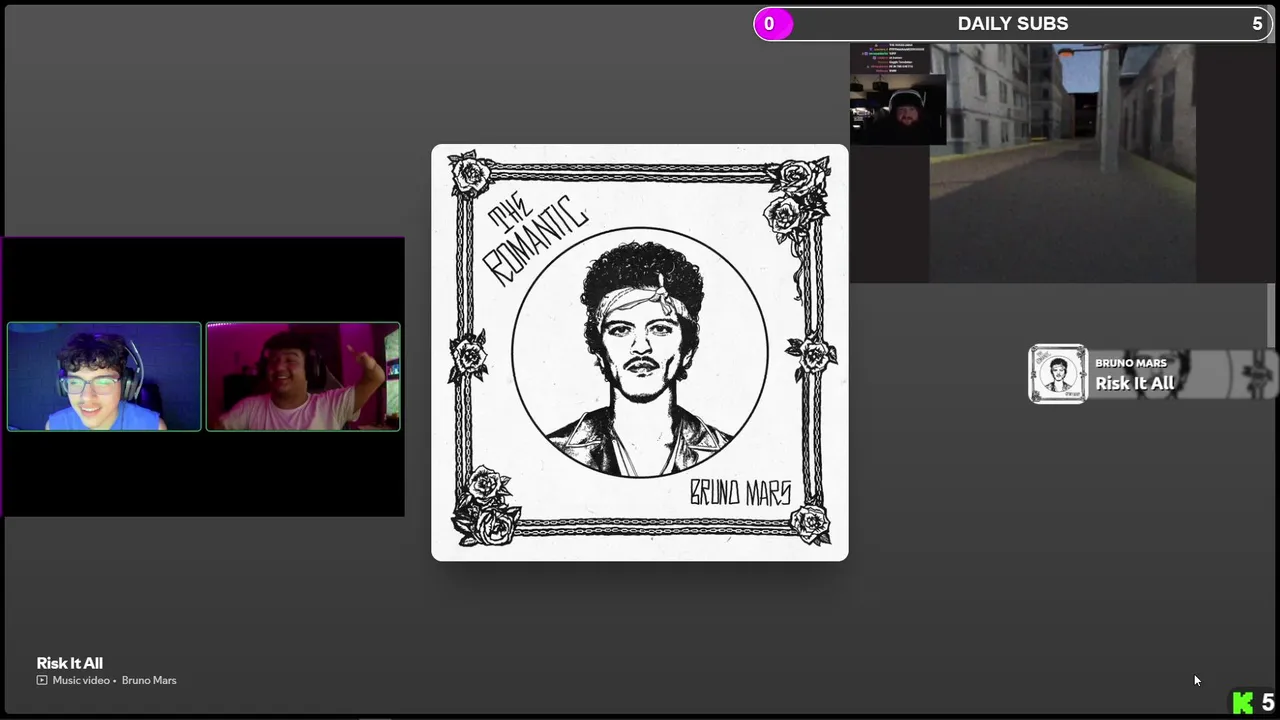The image size is (1280, 720).
Task: Click the right webcam feed with pink lighting
Action: click(303, 376)
